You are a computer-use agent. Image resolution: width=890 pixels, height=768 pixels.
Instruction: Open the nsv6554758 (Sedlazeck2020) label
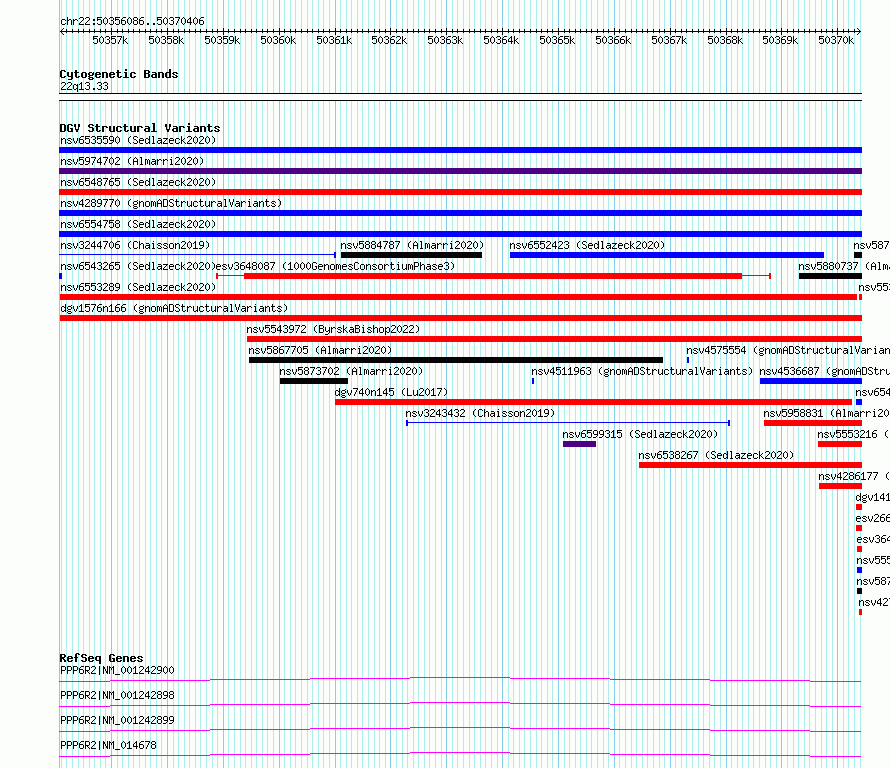[x=138, y=224]
